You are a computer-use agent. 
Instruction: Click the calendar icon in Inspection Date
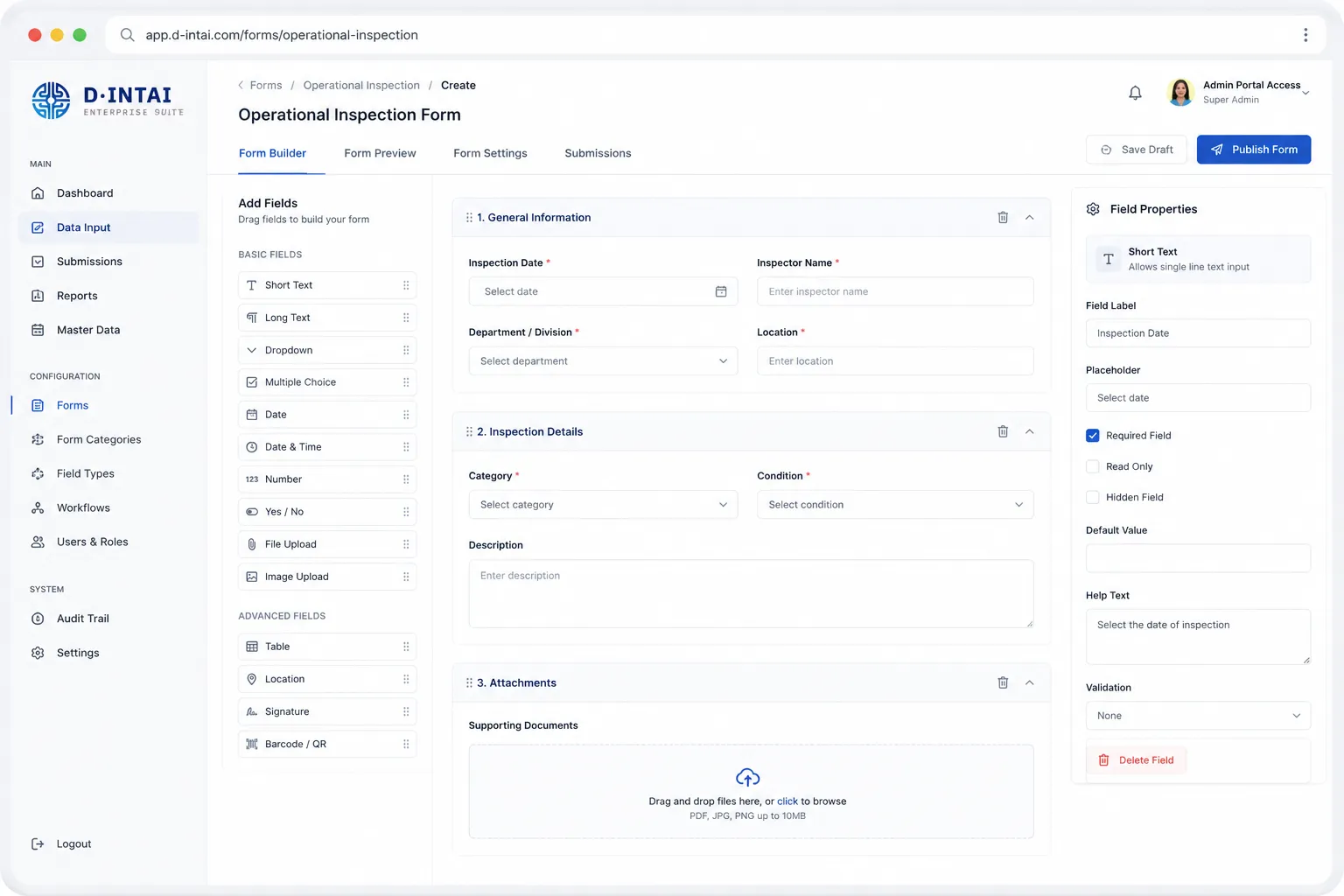coord(721,291)
